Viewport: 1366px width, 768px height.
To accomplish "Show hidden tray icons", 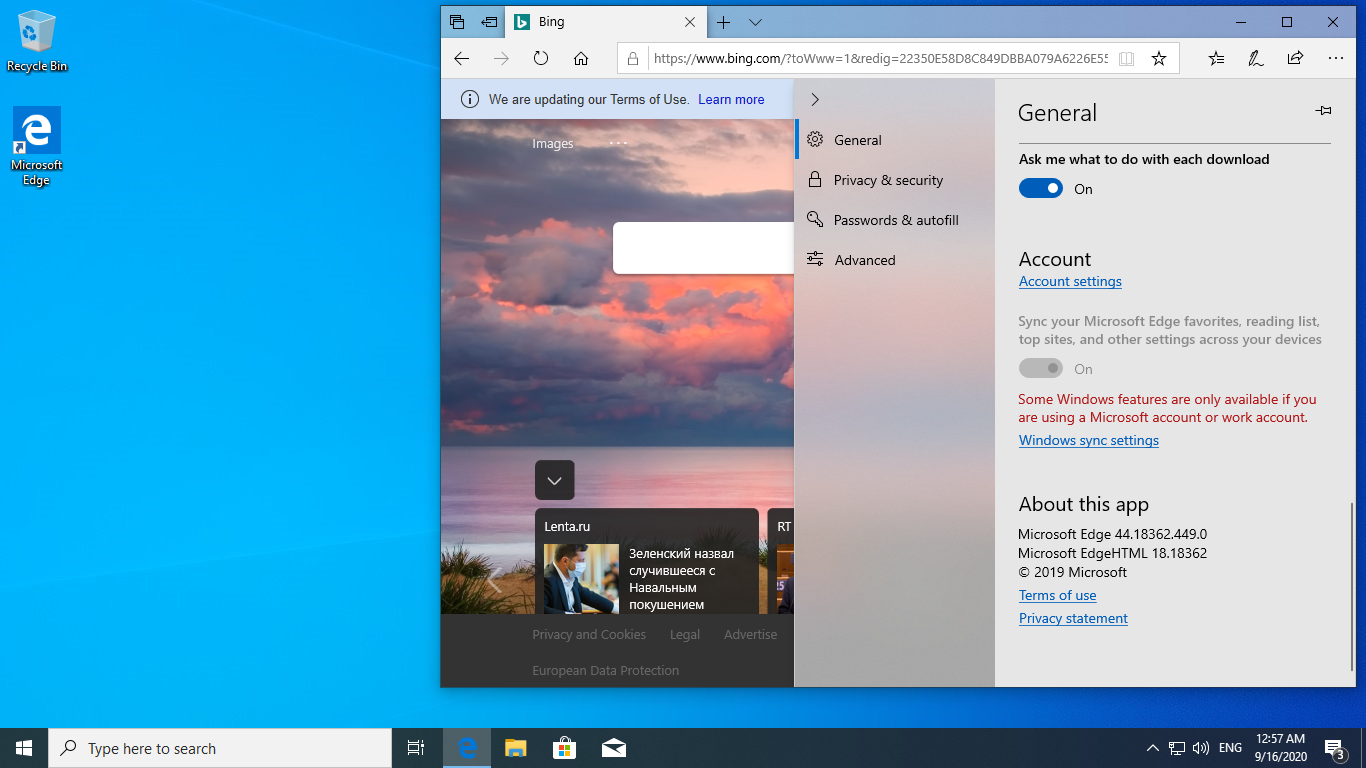I will pos(1153,748).
